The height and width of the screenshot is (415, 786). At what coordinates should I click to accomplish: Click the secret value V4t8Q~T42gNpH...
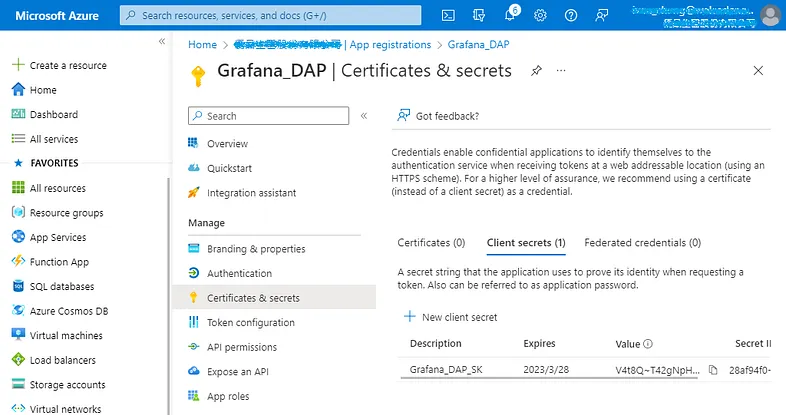pyautogui.click(x=657, y=370)
